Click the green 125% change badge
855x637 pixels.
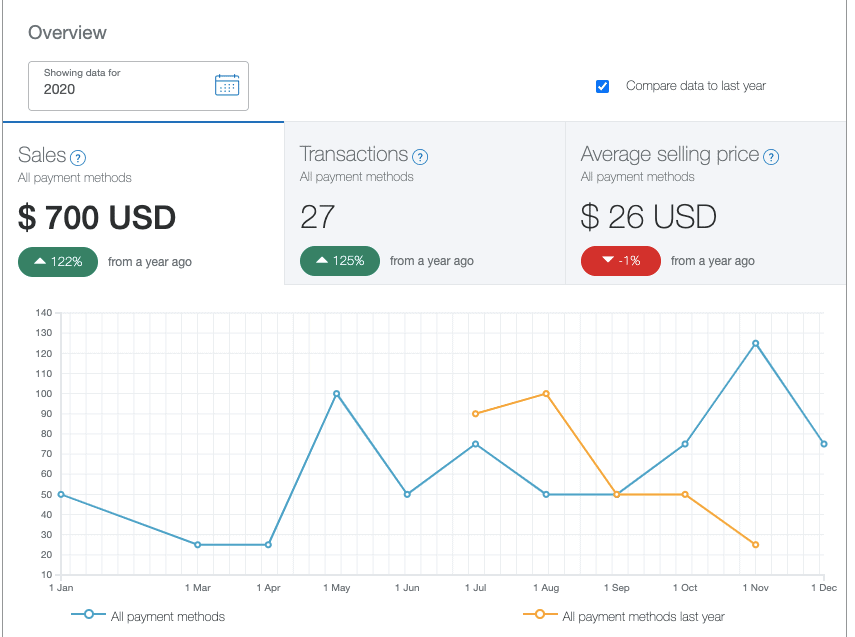[x=340, y=261]
